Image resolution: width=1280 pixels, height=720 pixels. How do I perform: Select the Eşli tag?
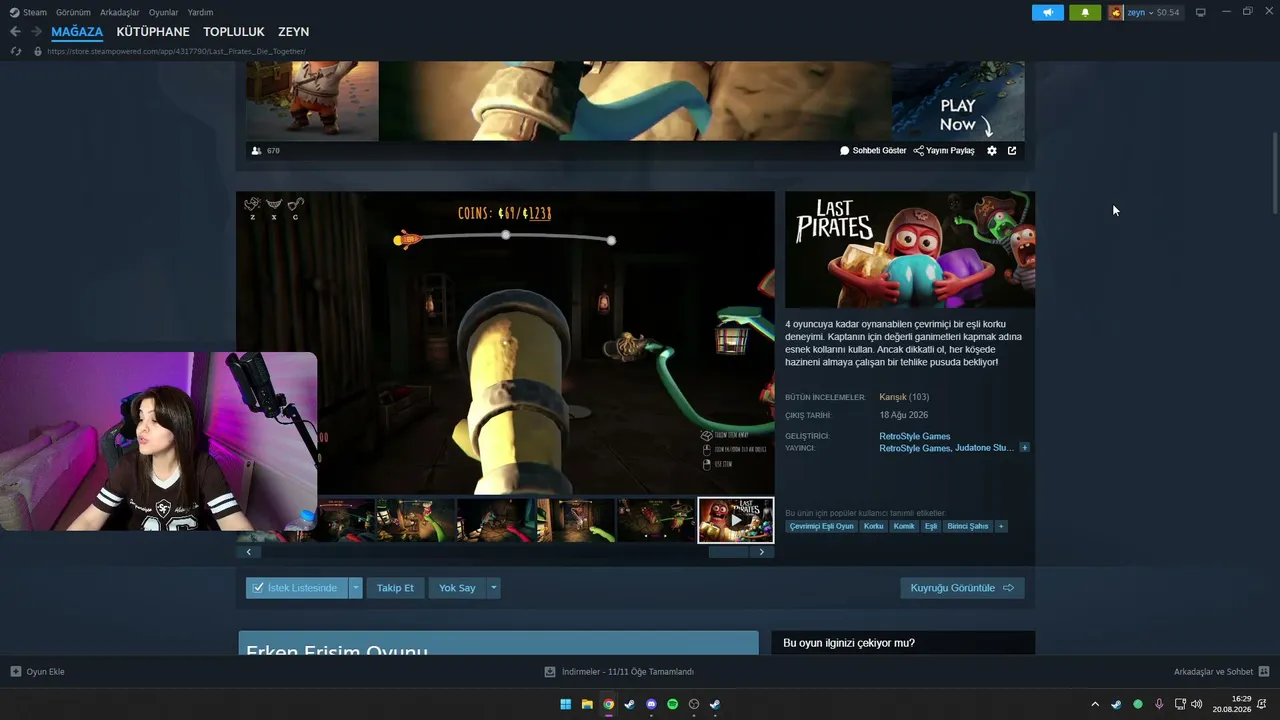click(x=931, y=526)
